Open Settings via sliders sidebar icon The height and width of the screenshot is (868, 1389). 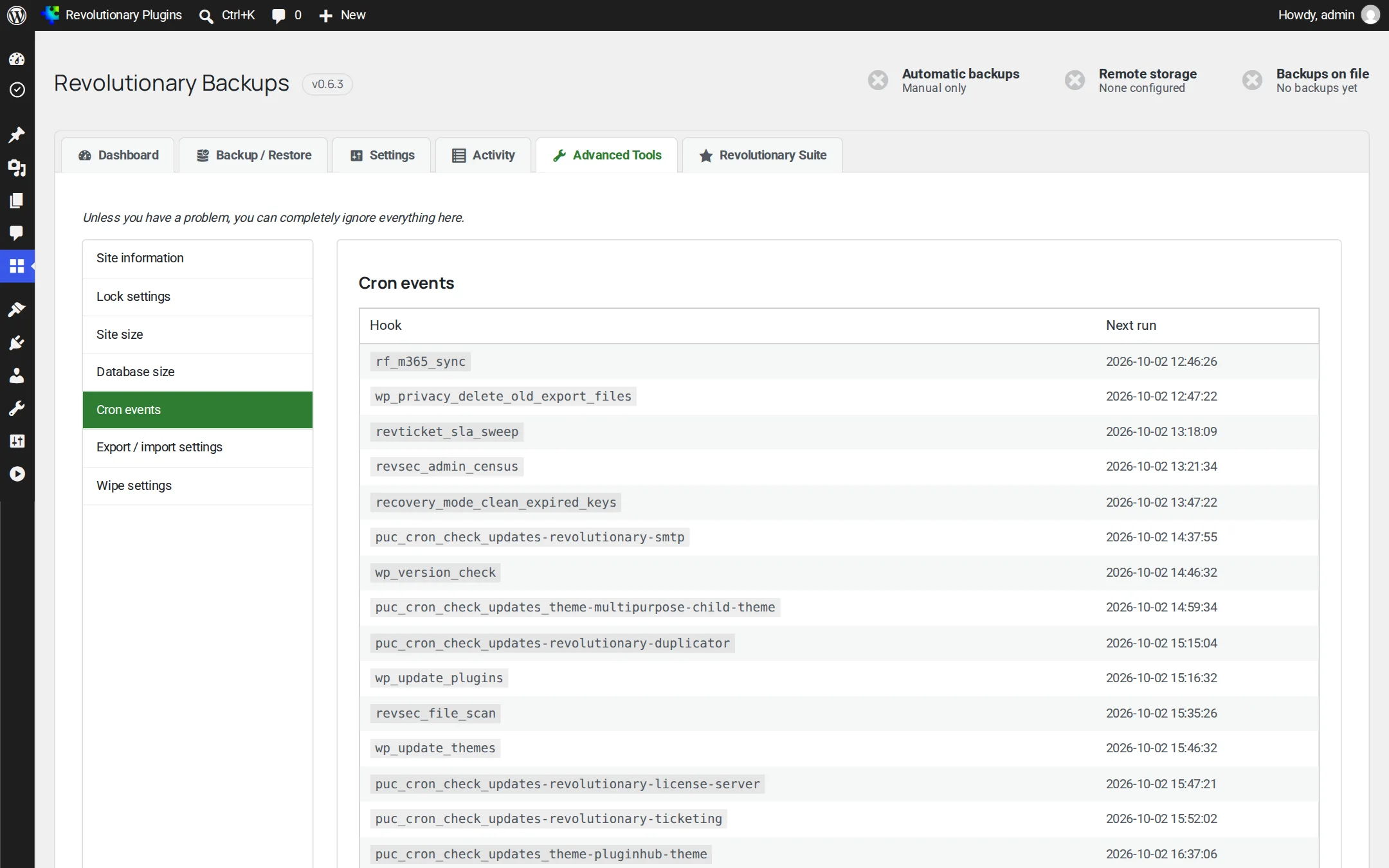(x=17, y=441)
